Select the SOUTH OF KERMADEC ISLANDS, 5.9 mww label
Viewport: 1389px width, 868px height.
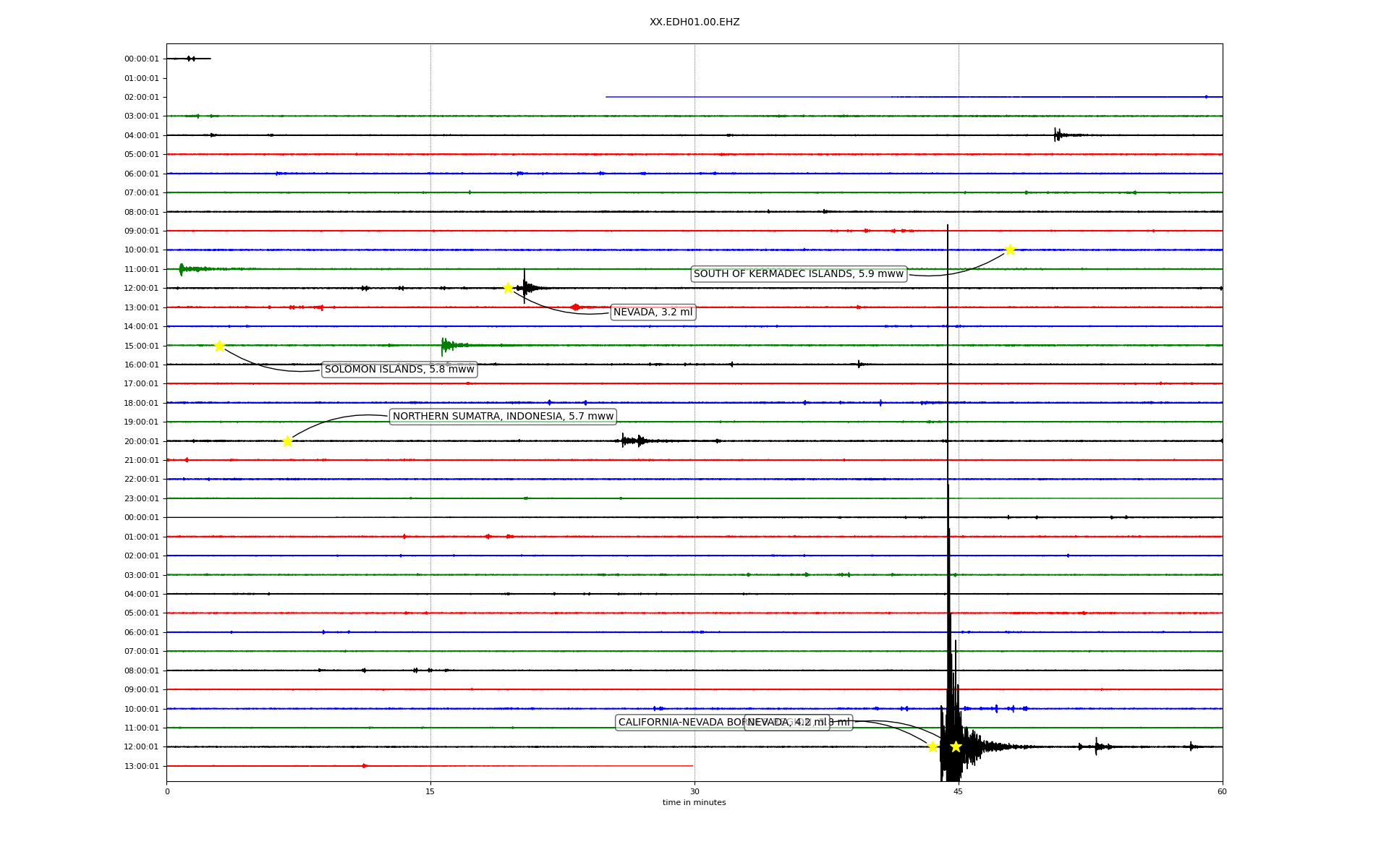(x=798, y=273)
